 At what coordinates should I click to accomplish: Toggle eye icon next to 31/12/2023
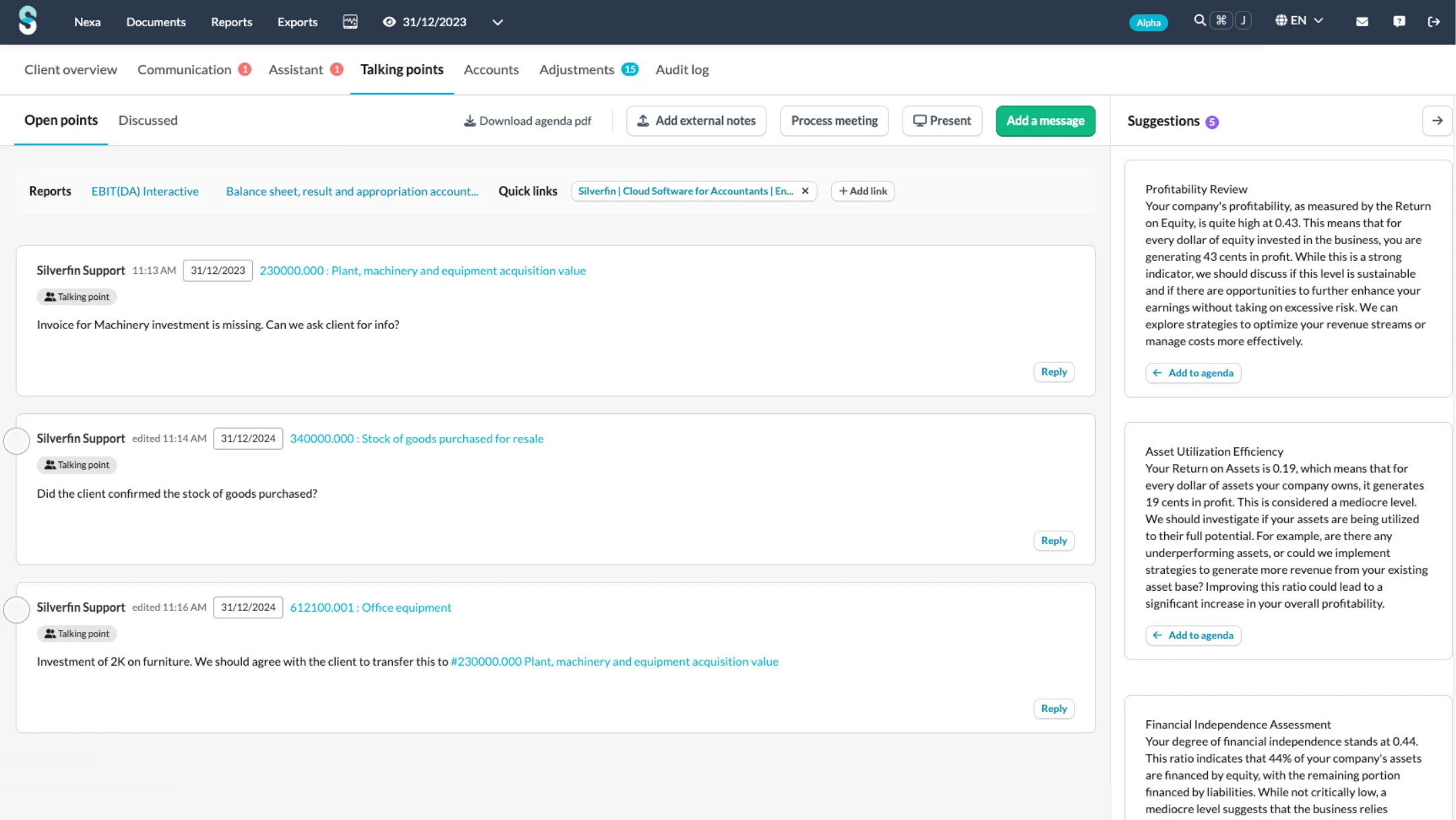[x=389, y=22]
